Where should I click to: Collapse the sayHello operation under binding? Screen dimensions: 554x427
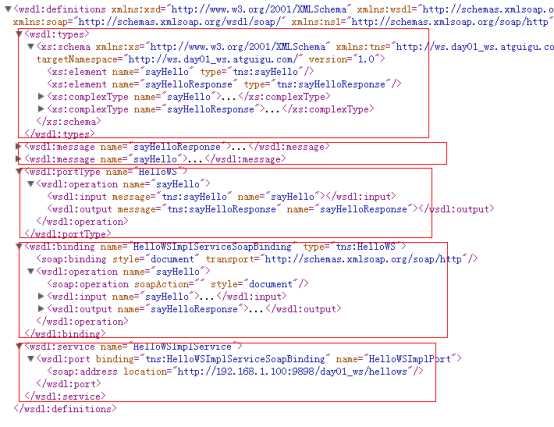[31, 272]
